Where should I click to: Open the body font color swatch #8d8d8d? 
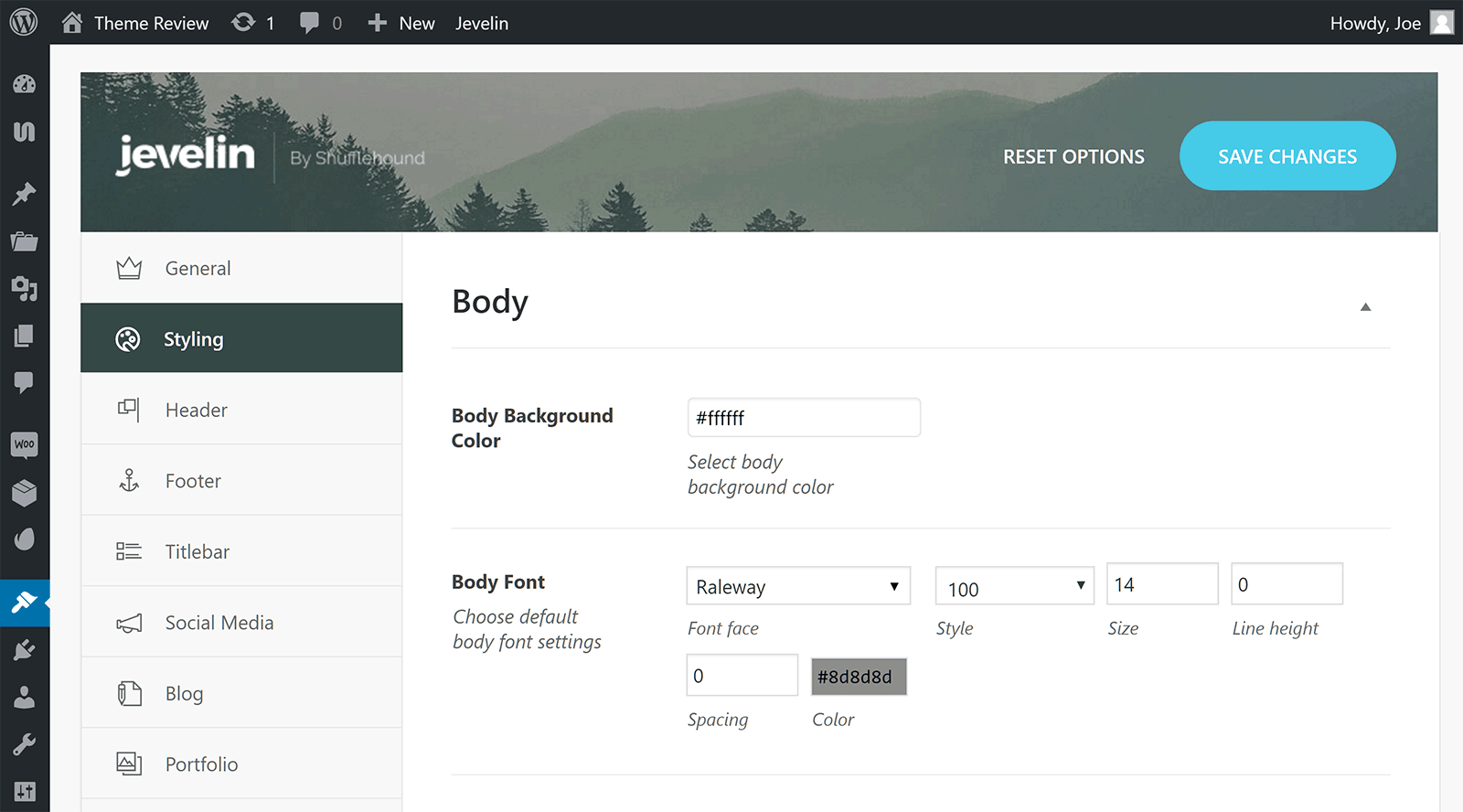tap(859, 677)
